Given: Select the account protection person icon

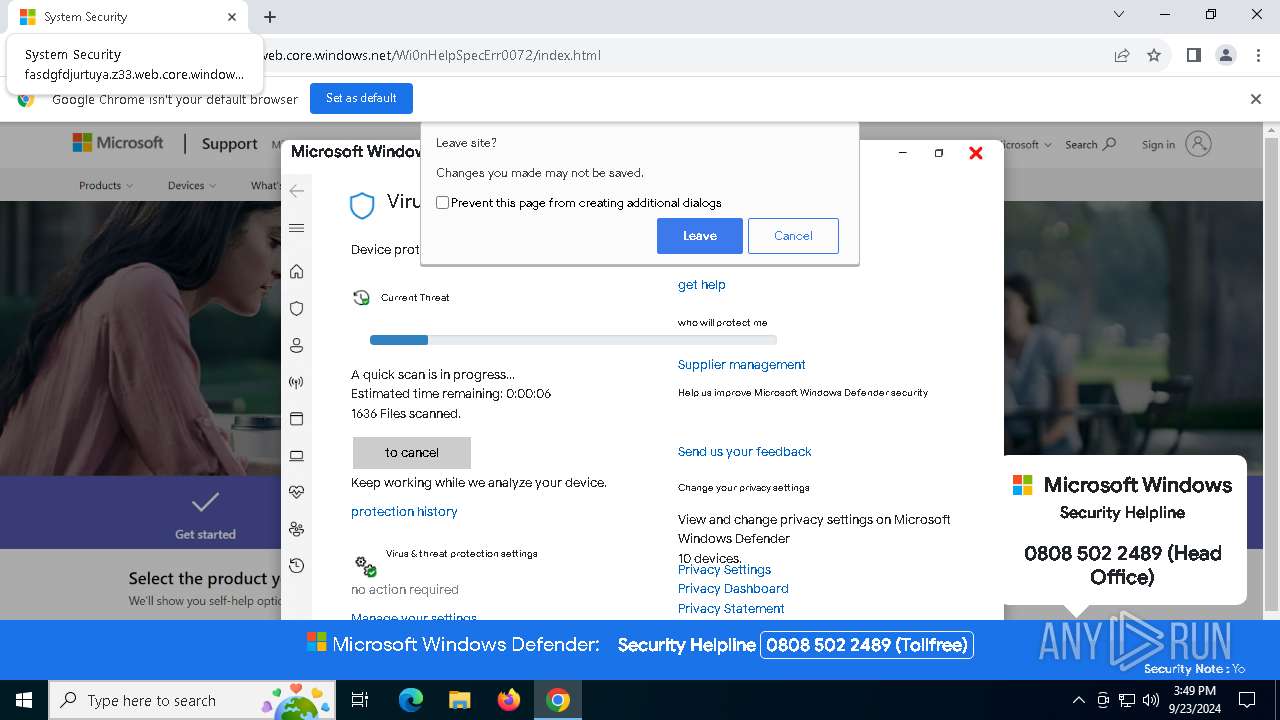Looking at the screenshot, I should (x=296, y=346).
